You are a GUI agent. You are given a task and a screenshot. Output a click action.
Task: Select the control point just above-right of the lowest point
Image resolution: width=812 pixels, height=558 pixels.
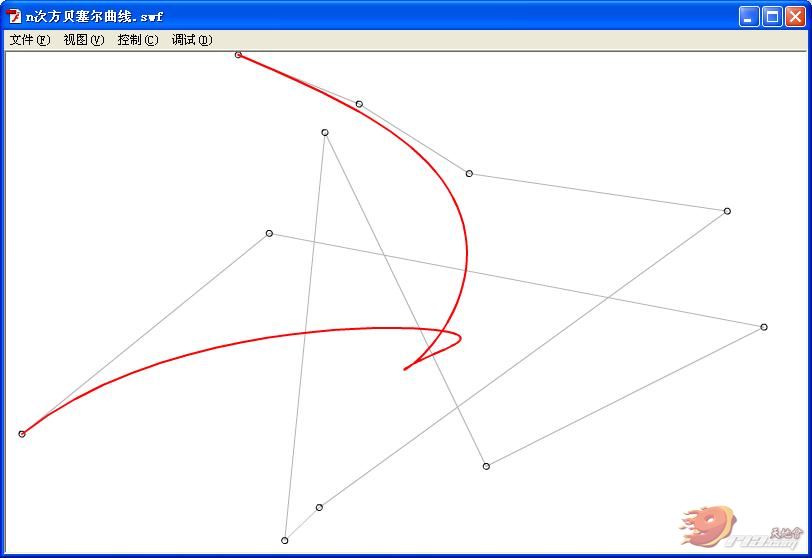(x=320, y=507)
